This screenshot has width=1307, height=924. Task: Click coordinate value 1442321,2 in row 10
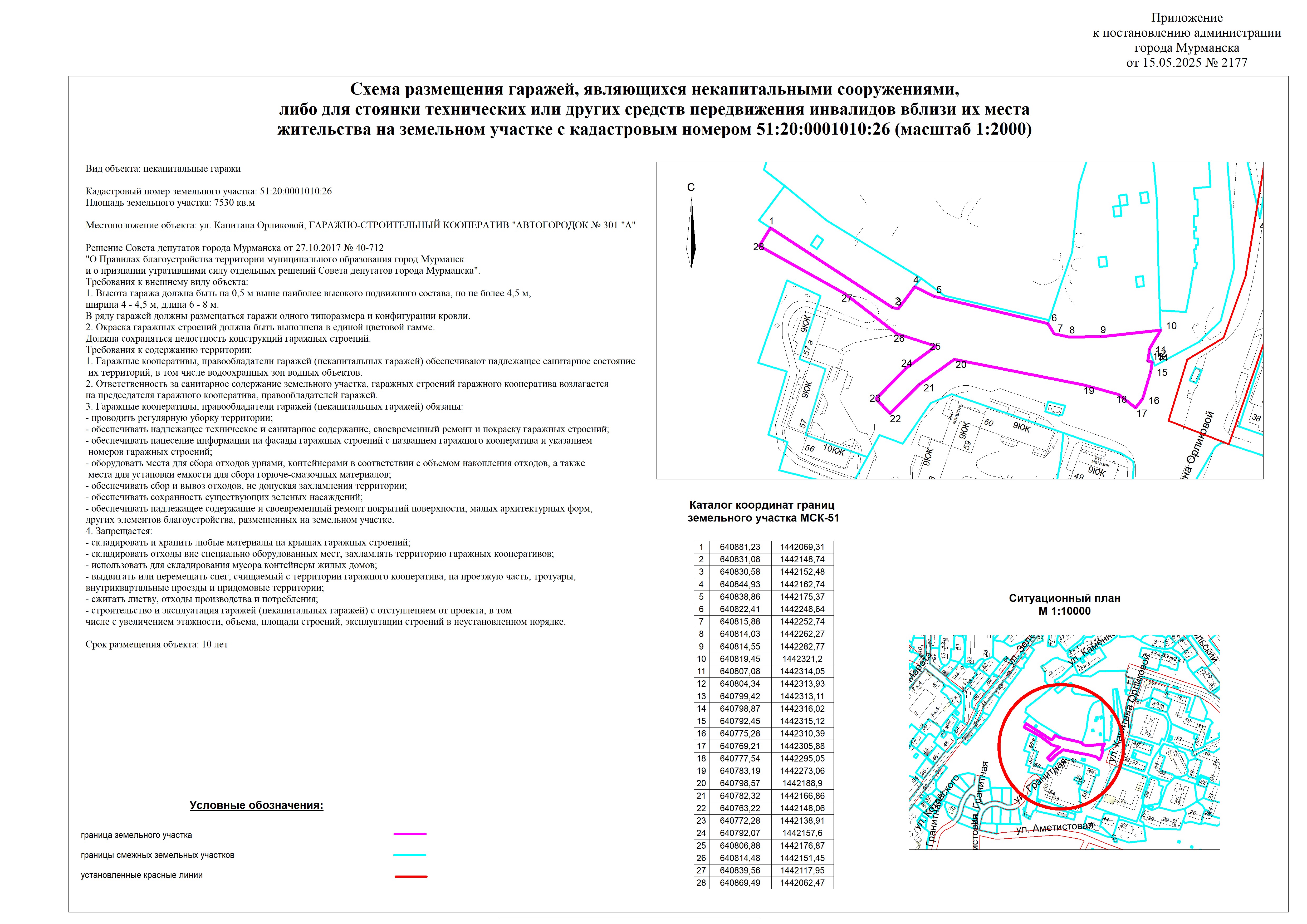[x=802, y=659]
